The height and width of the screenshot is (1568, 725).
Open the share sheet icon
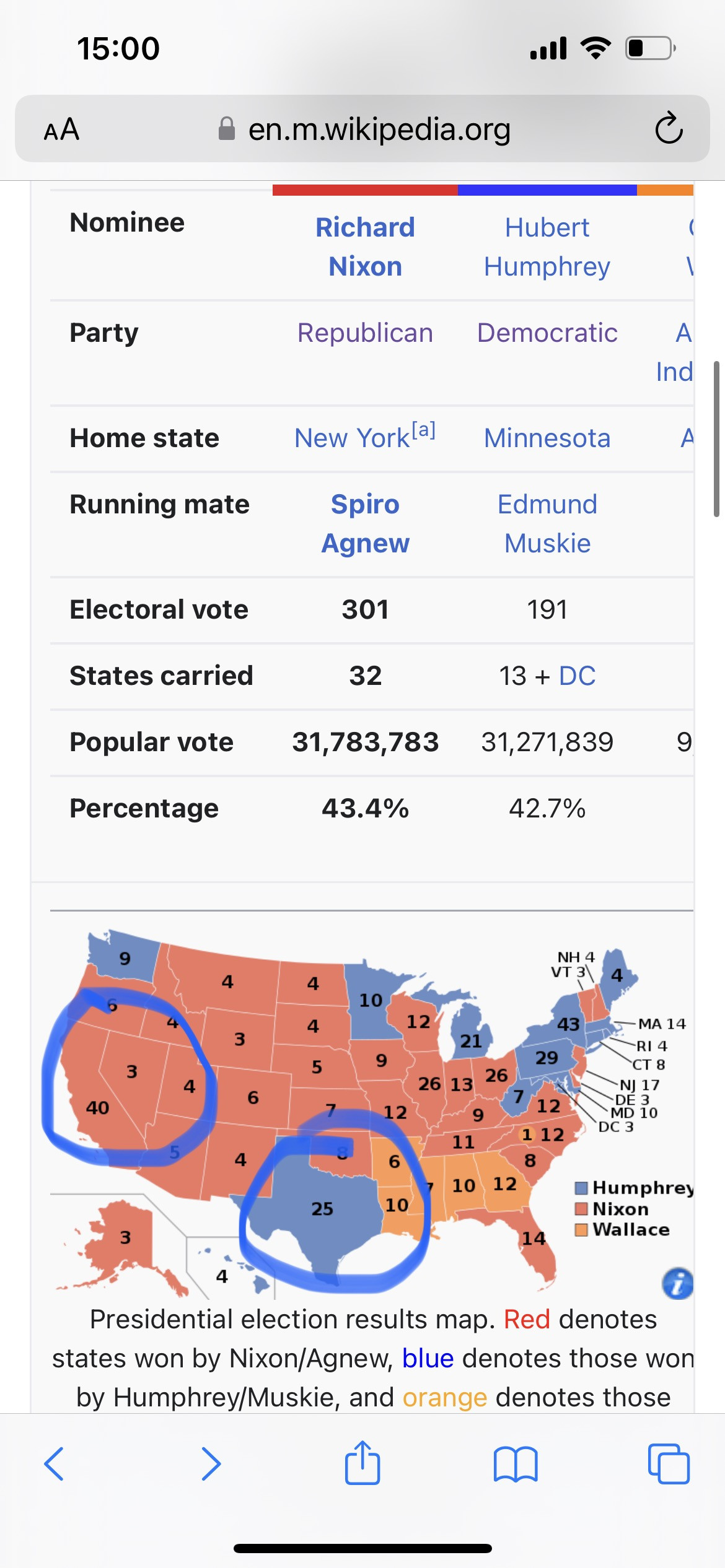[x=362, y=1463]
